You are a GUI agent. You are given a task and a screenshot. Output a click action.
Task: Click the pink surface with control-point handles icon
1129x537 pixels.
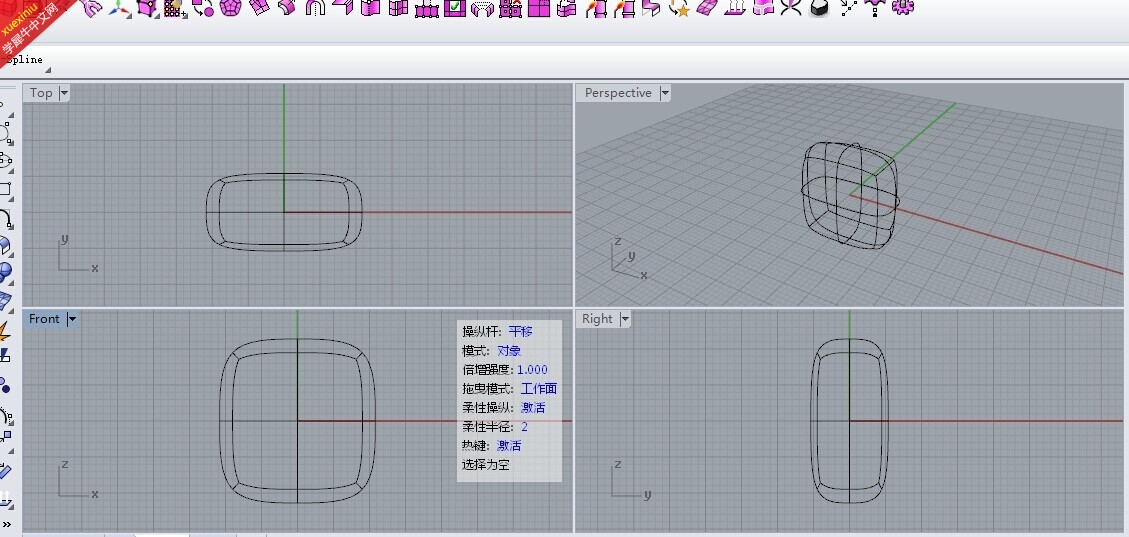[x=427, y=8]
